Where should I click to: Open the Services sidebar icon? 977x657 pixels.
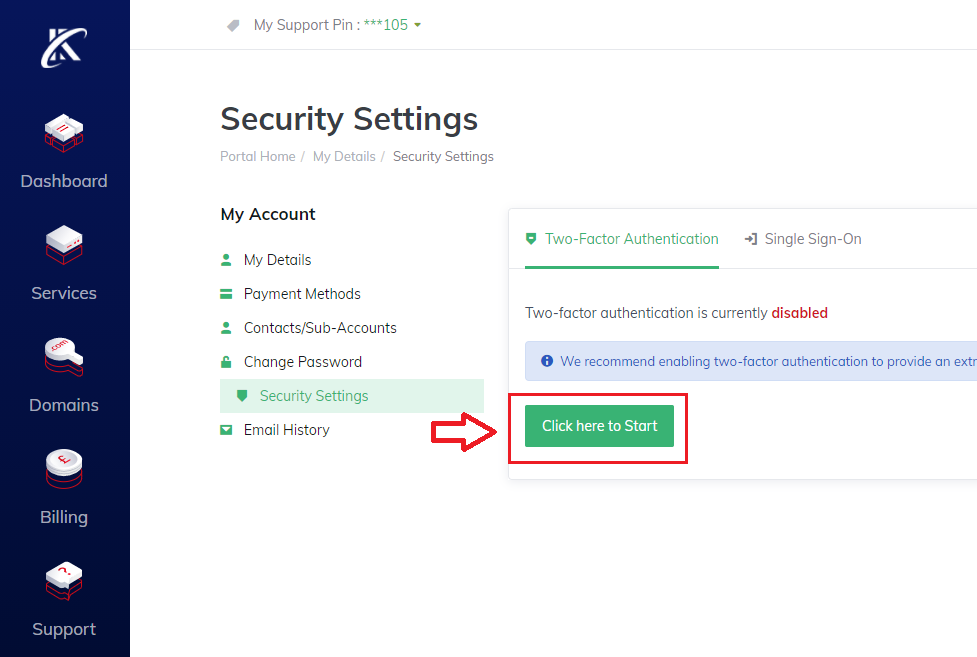[x=64, y=247]
